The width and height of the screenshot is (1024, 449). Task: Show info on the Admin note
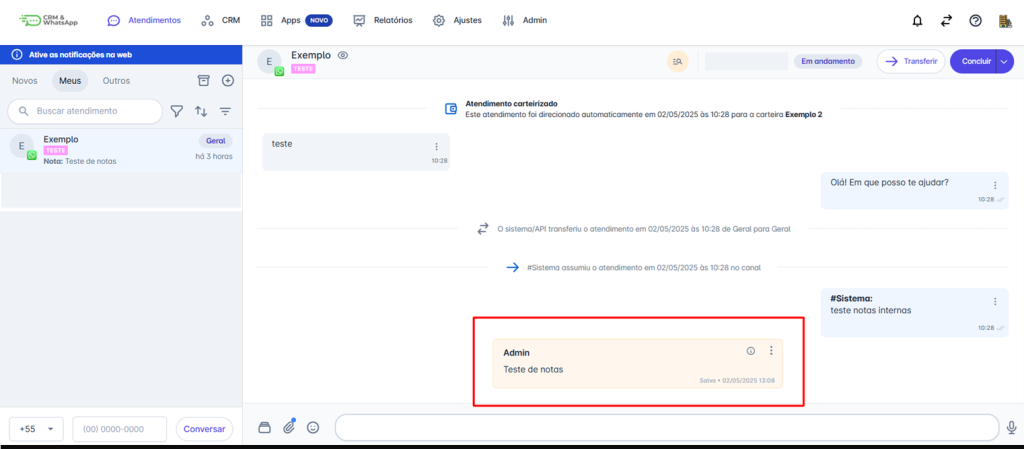coord(751,351)
